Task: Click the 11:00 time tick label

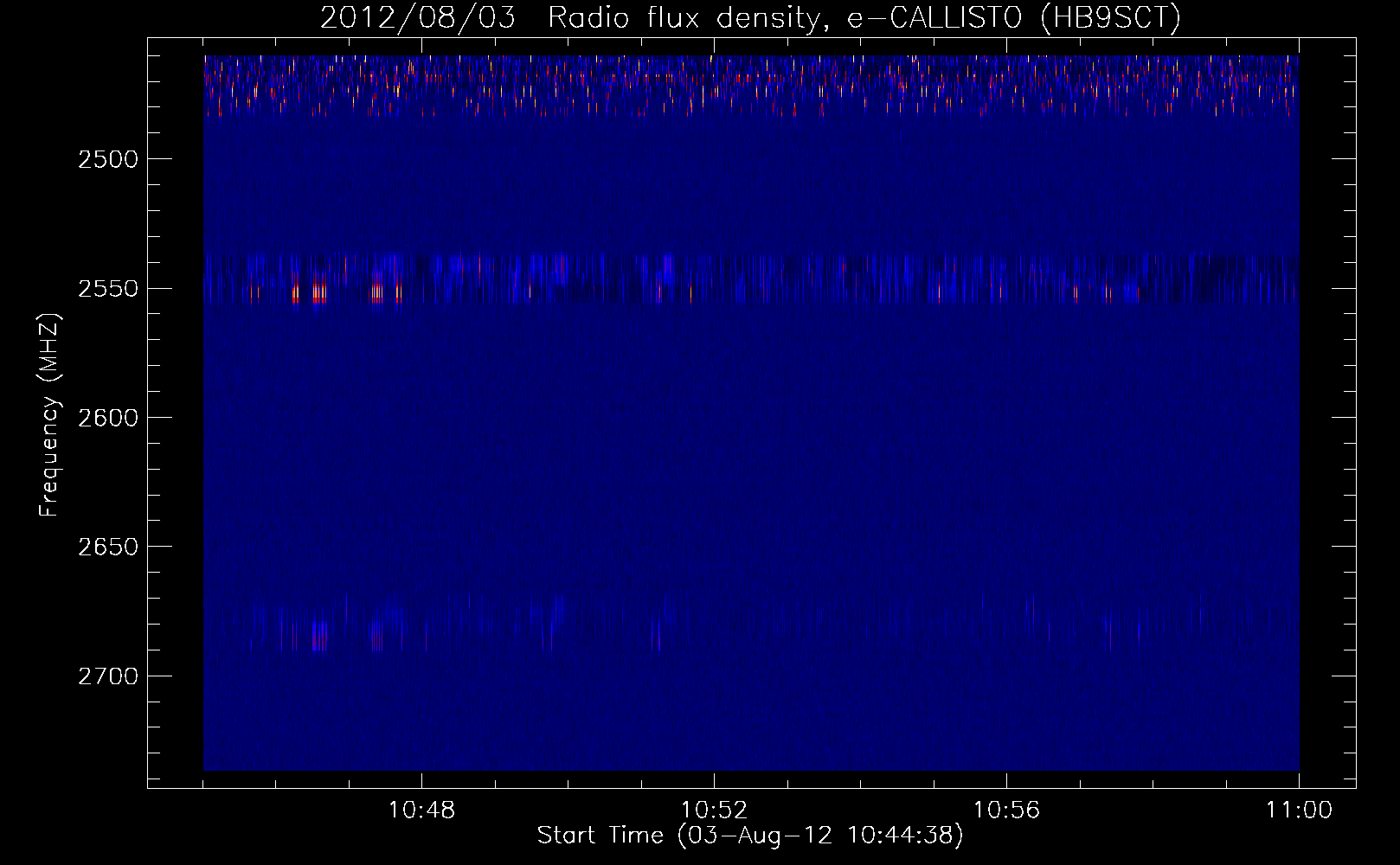Action: pyautogui.click(x=1300, y=811)
